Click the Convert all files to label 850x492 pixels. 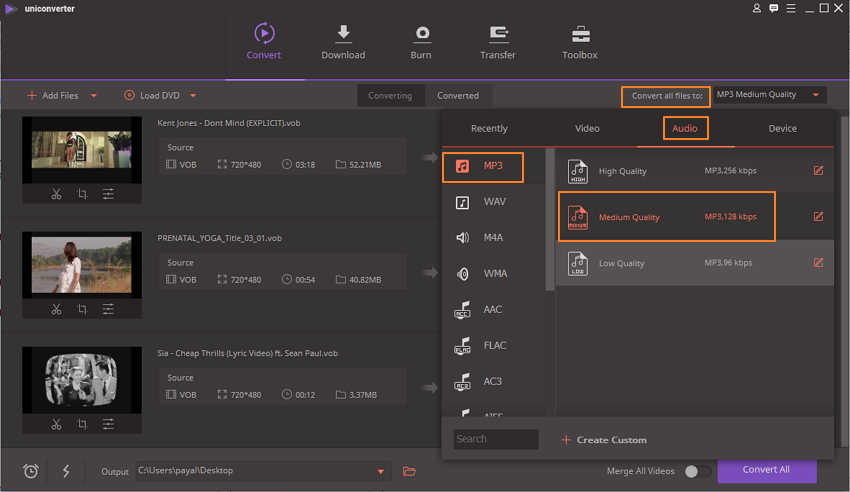[666, 96]
